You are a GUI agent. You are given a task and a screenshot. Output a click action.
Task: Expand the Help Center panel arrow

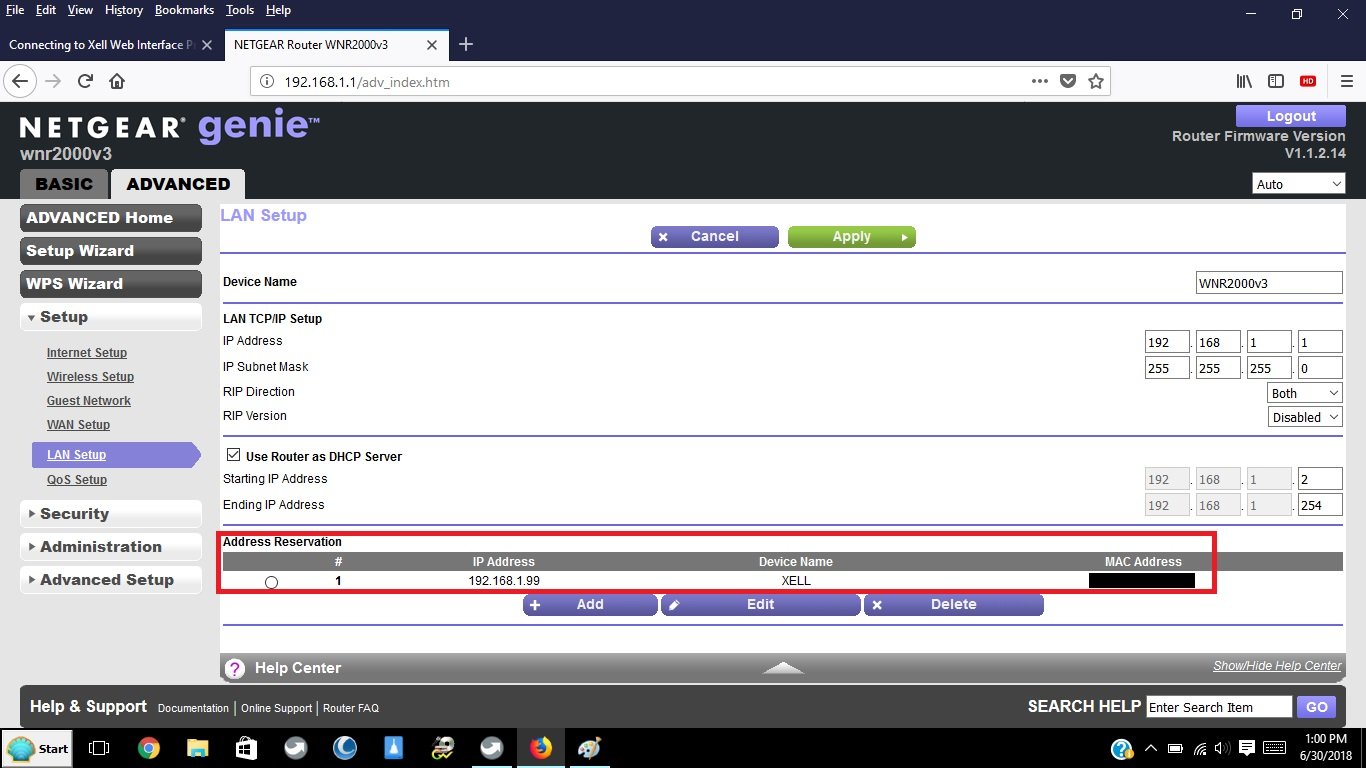point(783,668)
